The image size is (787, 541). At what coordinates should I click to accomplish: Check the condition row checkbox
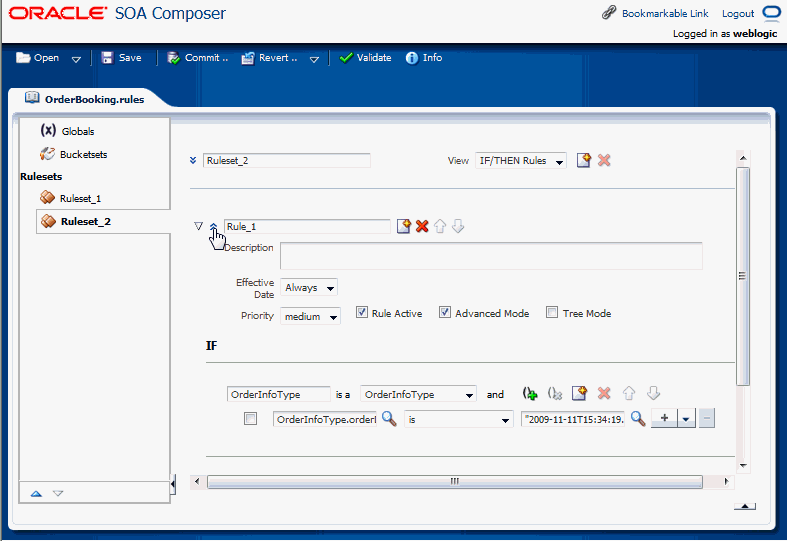(250, 418)
